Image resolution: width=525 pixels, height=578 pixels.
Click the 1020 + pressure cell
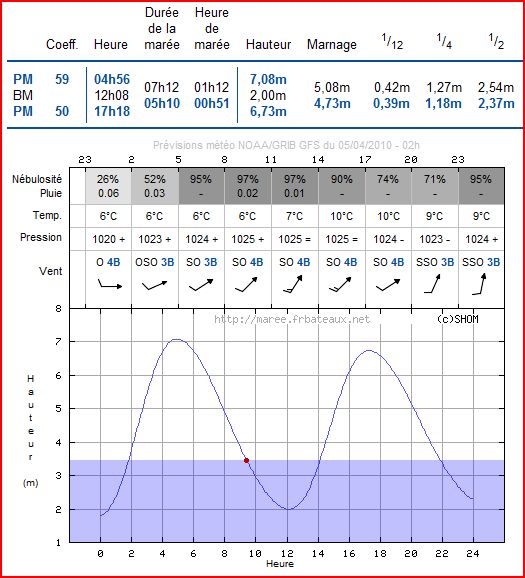pos(108,239)
